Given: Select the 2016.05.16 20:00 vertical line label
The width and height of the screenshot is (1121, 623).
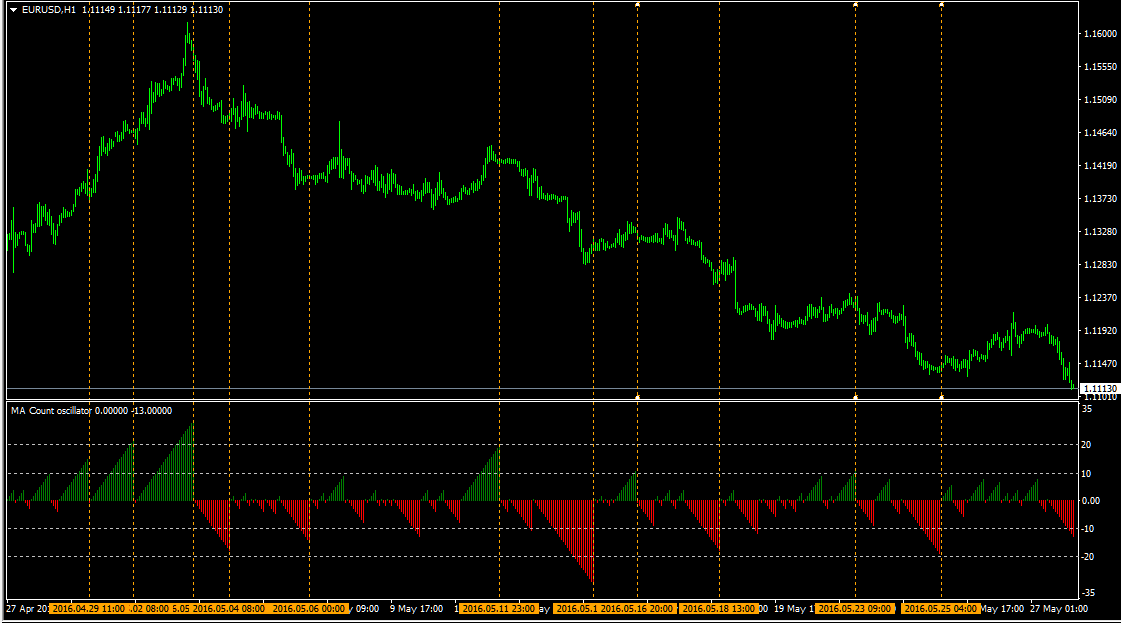Looking at the screenshot, I should [637, 609].
